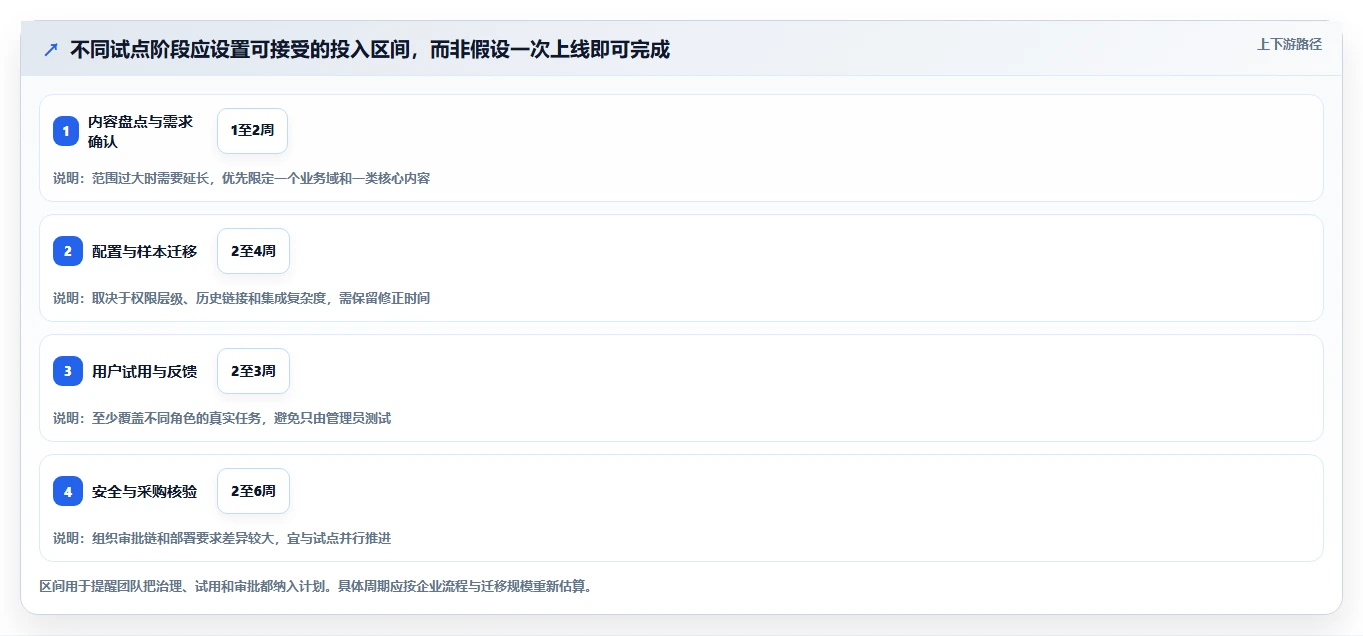Screen dimensions: 1363x636
Task: Click the 上下游路径 label at top right
Action: click(1289, 44)
